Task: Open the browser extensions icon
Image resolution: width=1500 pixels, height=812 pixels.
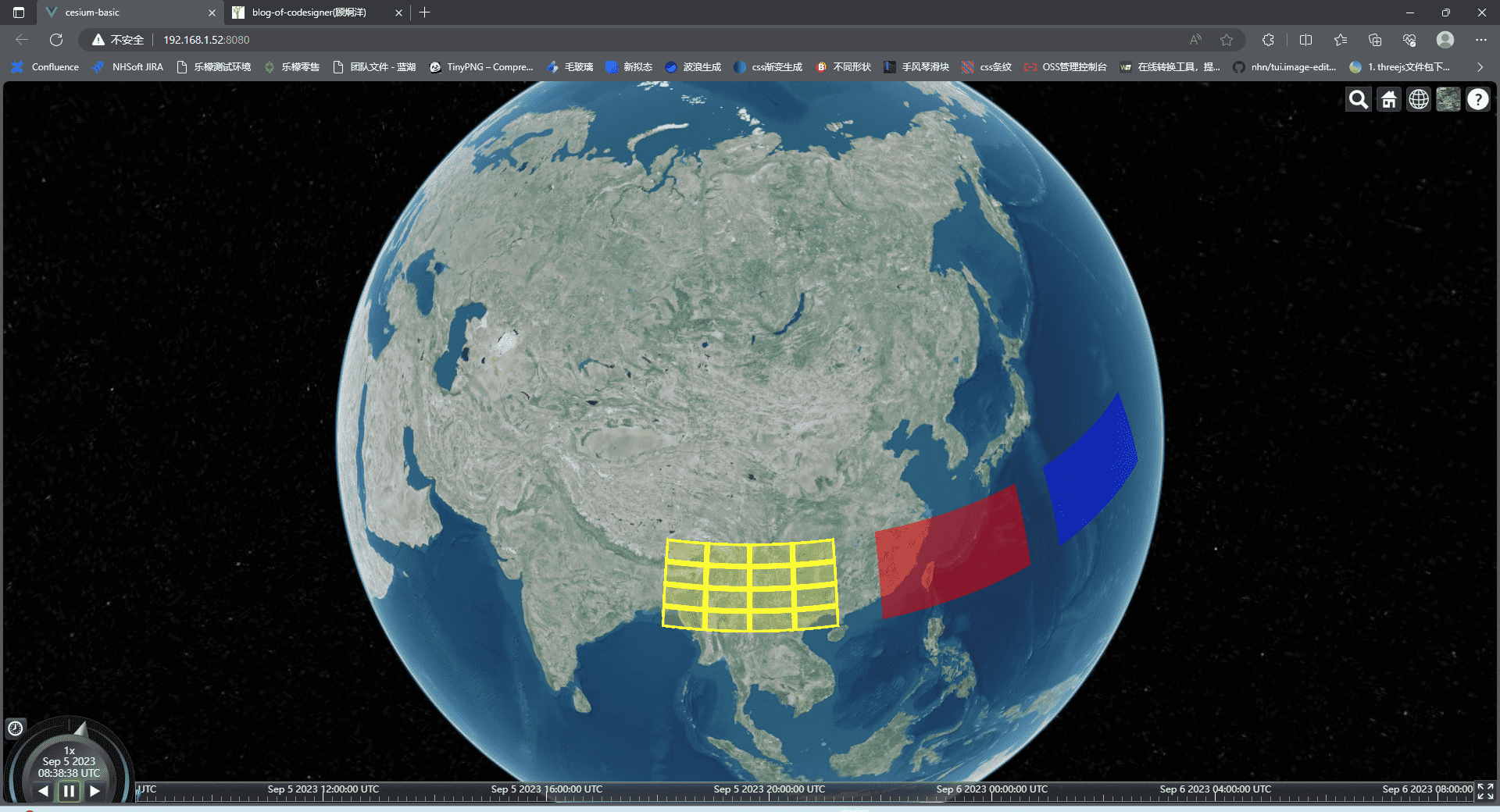Action: tap(1268, 40)
